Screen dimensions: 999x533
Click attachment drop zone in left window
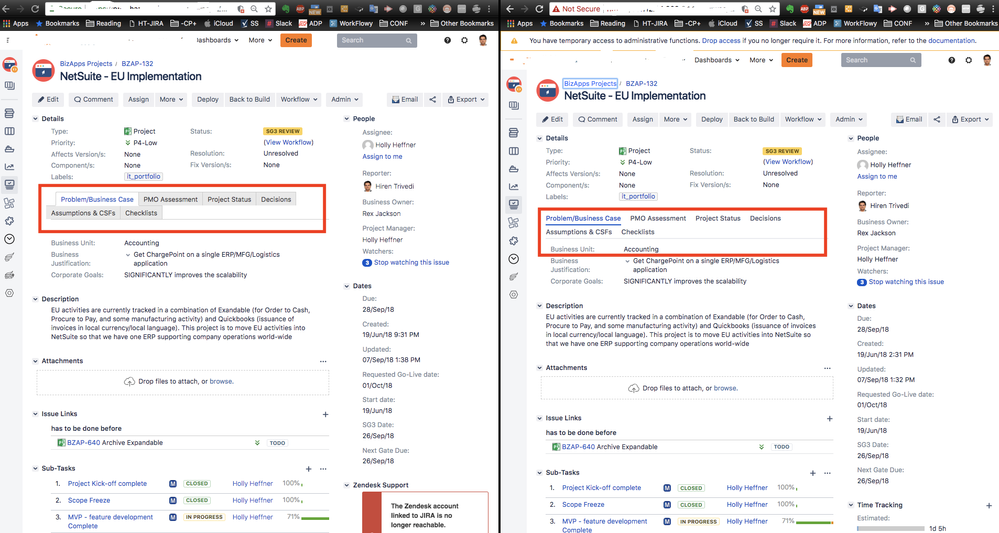click(x=183, y=381)
